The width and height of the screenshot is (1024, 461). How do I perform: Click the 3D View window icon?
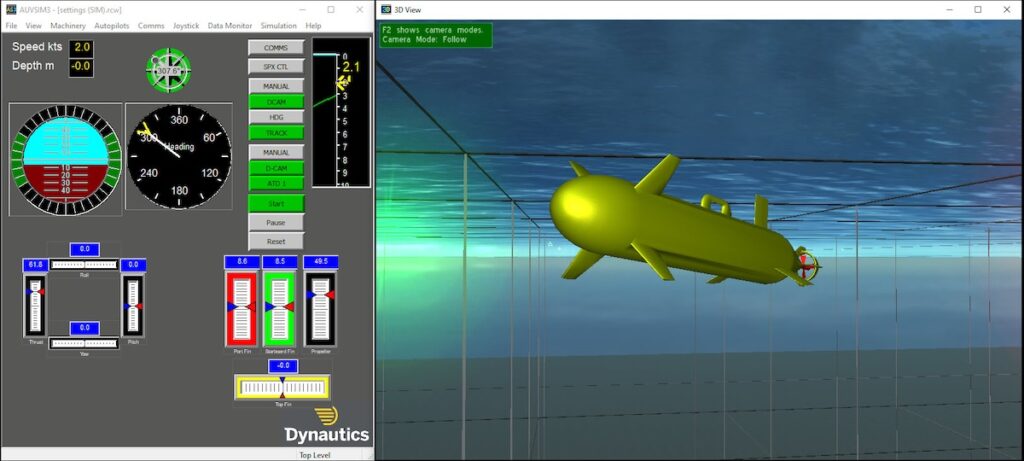[385, 9]
